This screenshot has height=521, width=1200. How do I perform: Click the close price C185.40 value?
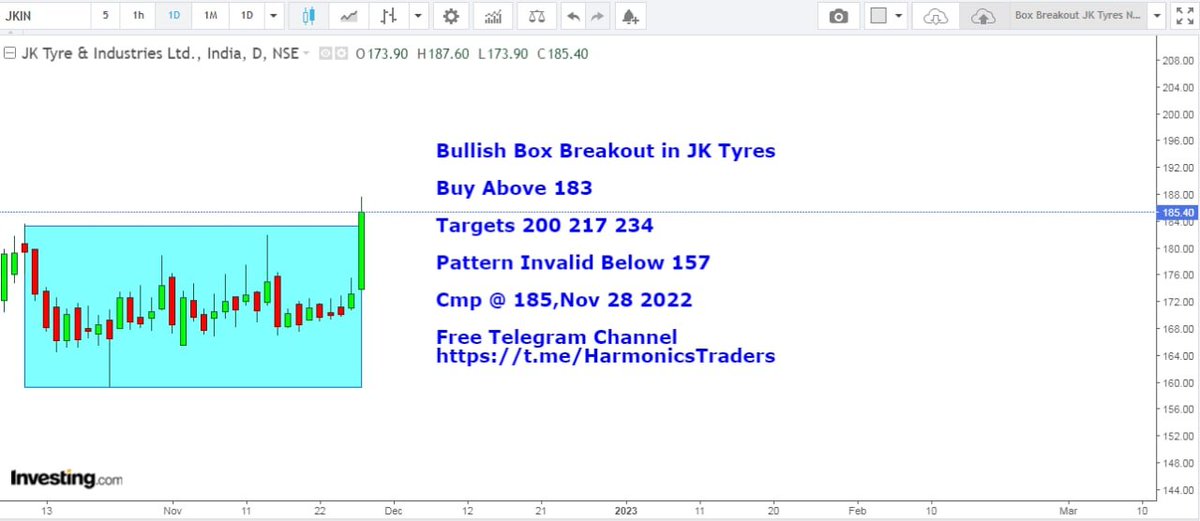point(563,54)
